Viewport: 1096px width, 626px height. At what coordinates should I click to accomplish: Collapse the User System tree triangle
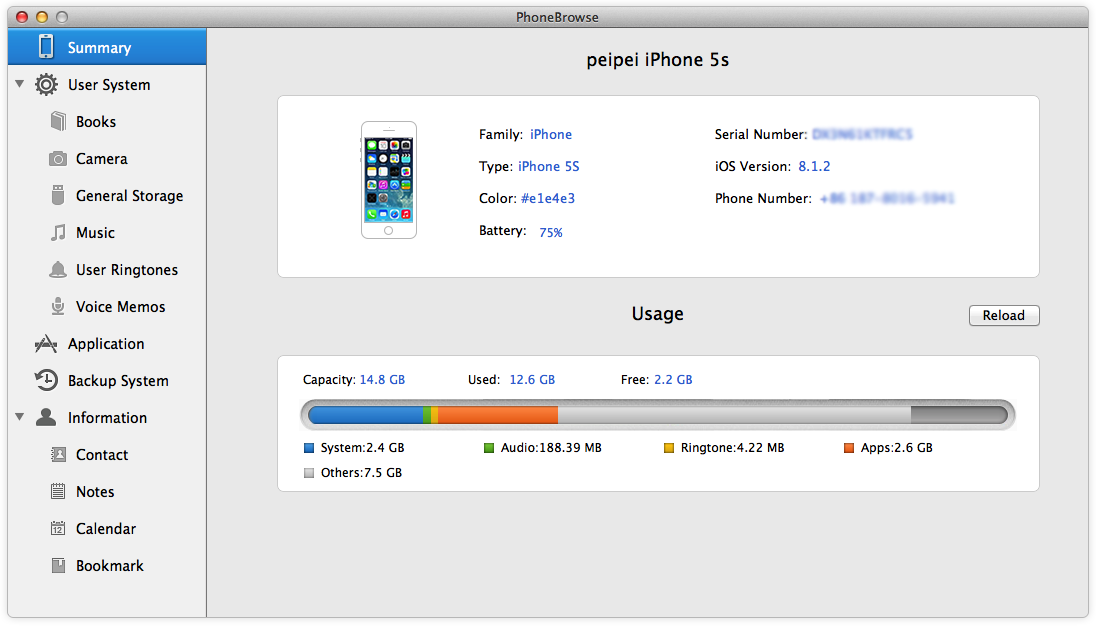20,84
